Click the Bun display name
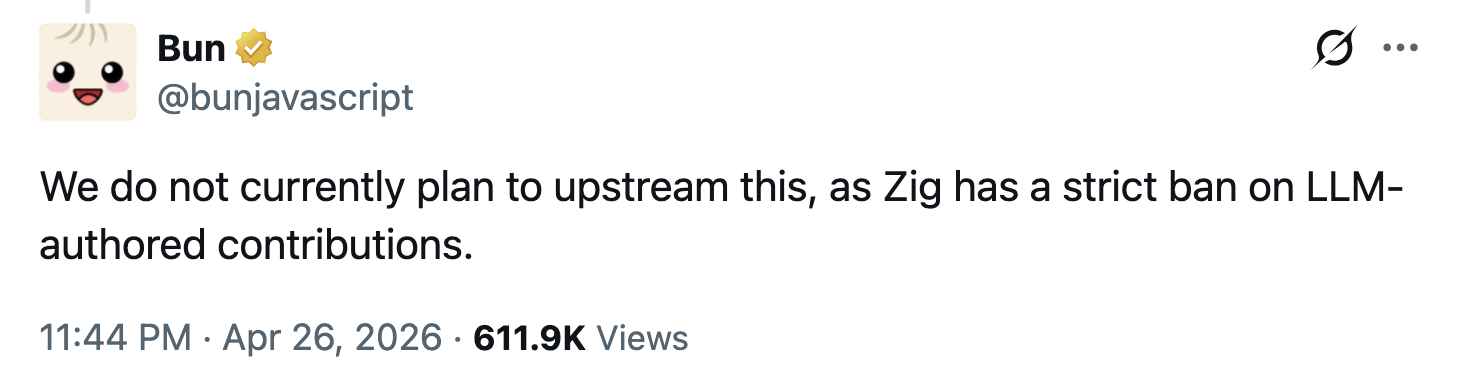 click(191, 47)
